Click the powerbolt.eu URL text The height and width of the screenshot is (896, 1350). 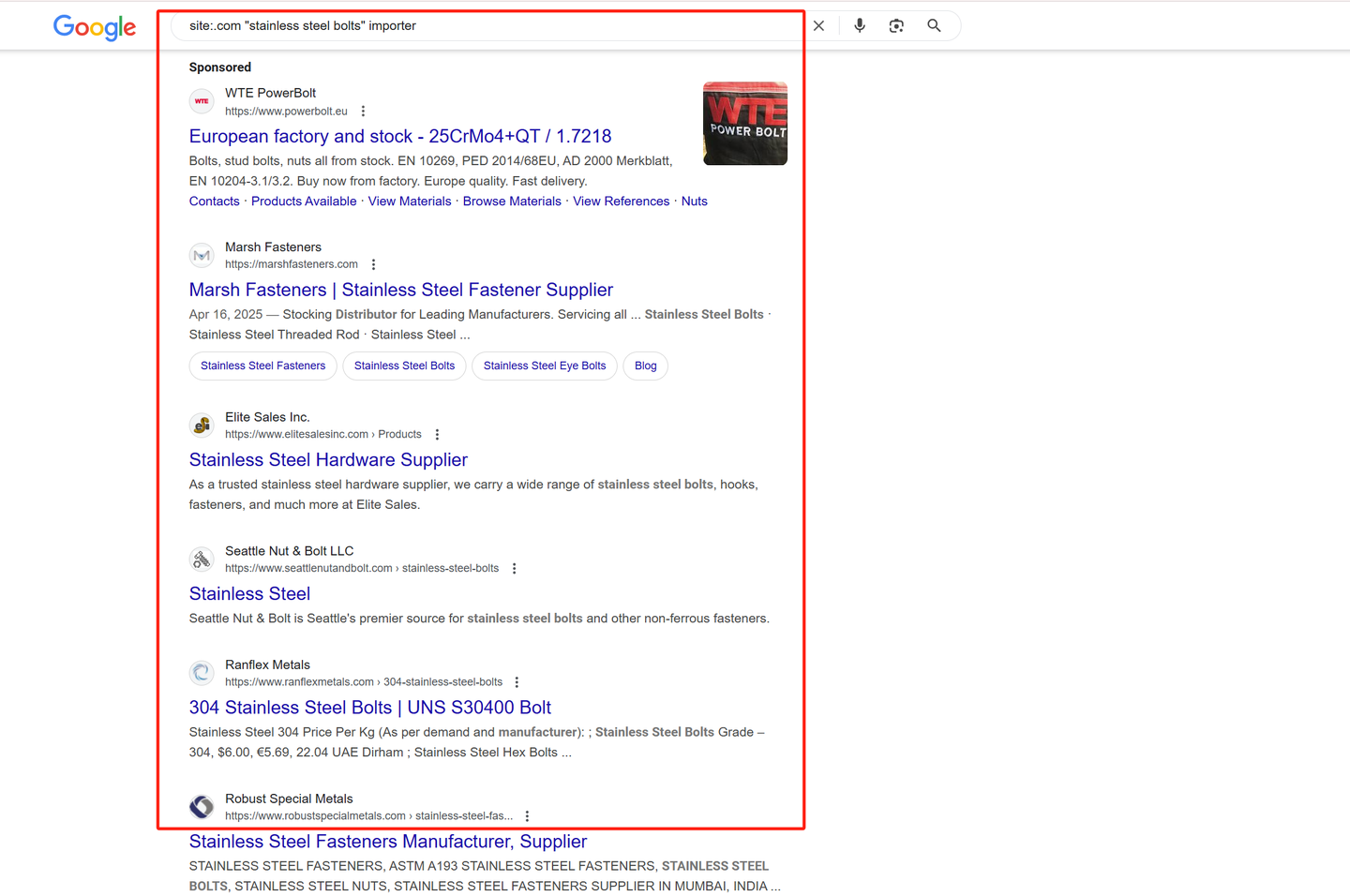(286, 112)
